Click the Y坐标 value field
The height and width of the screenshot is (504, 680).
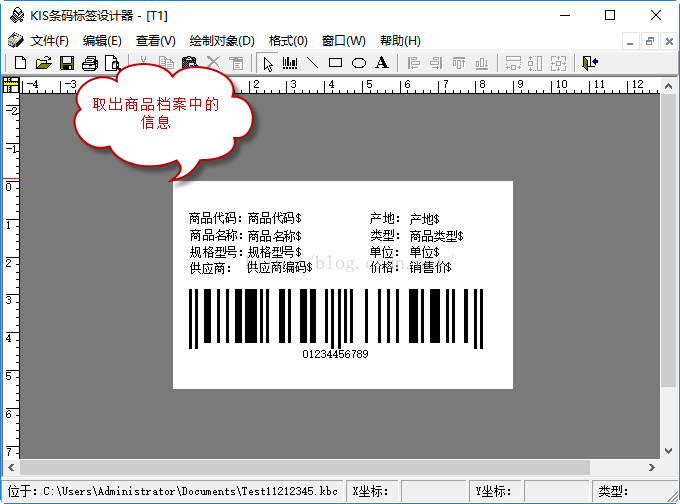point(556,491)
